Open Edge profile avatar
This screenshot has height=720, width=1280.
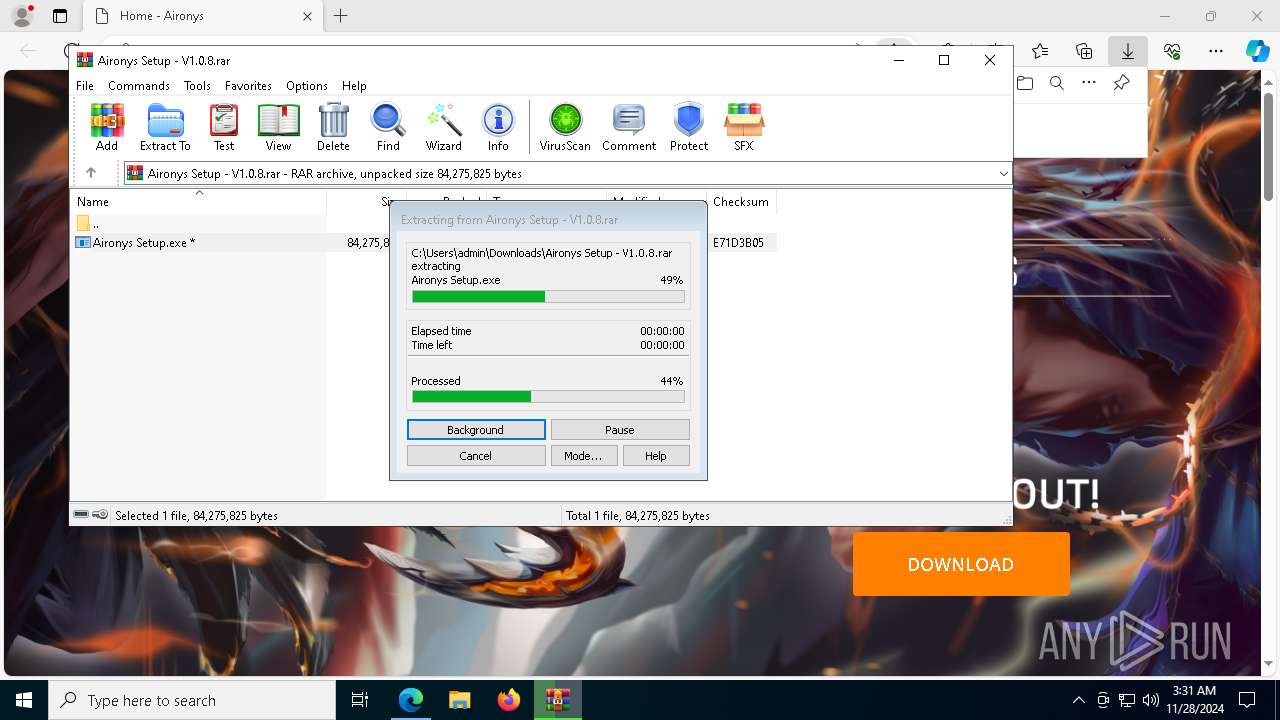(22, 16)
